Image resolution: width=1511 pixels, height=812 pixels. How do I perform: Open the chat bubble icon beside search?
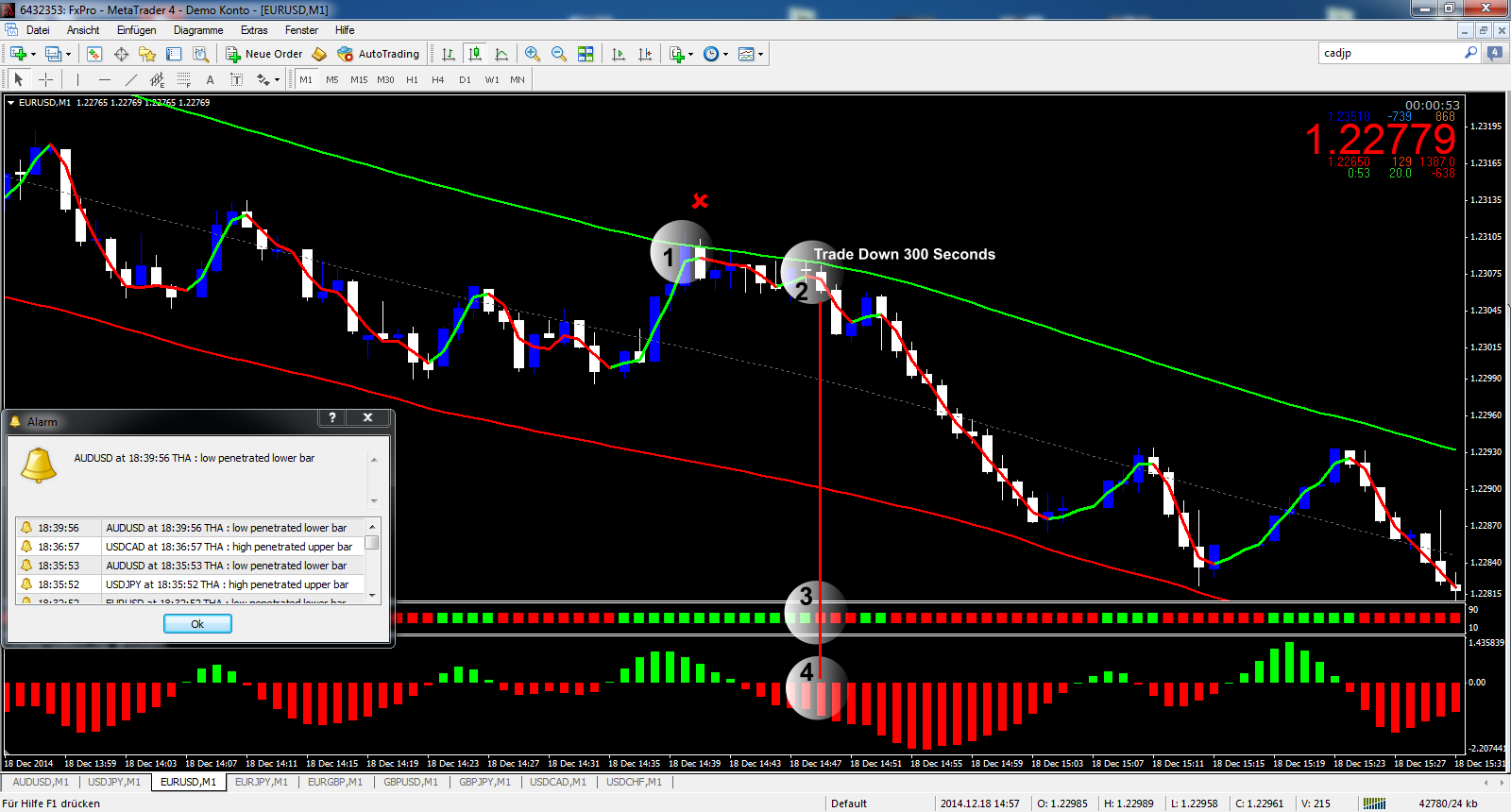pos(1495,53)
